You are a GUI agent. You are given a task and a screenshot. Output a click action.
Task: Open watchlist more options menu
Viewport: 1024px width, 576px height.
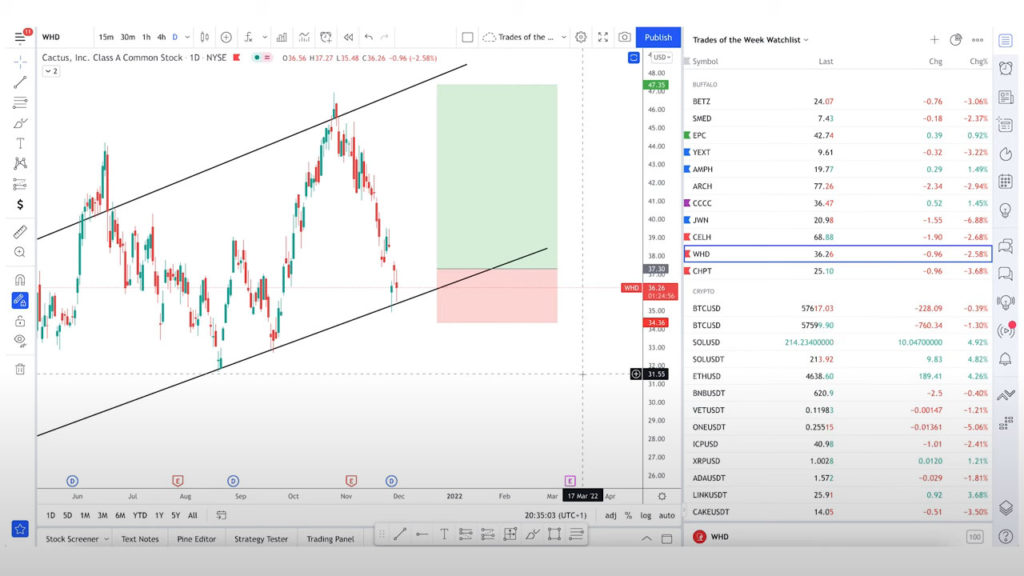tap(978, 40)
